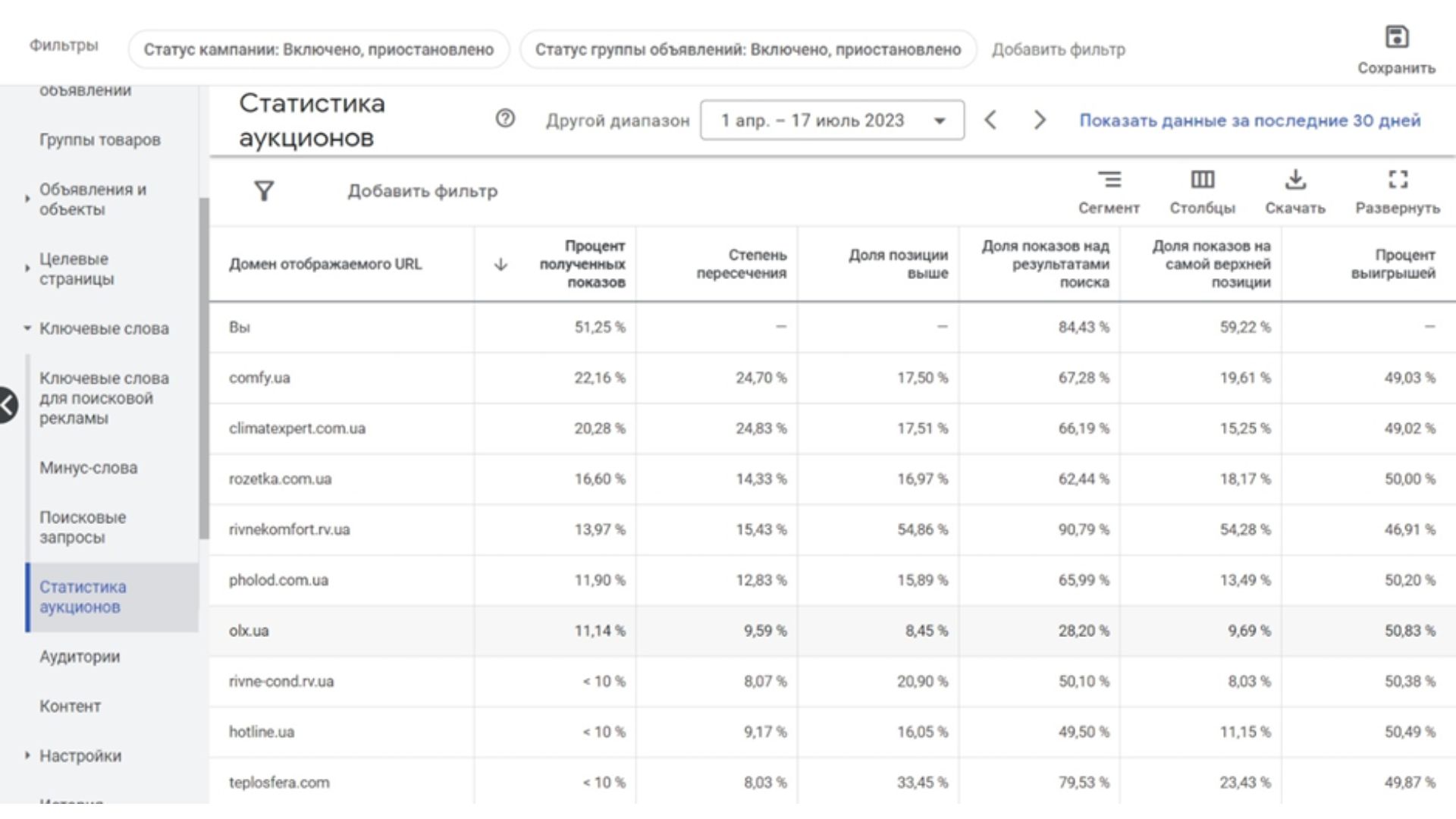Expand Настройки section
The image size is (1456, 819).
27,755
